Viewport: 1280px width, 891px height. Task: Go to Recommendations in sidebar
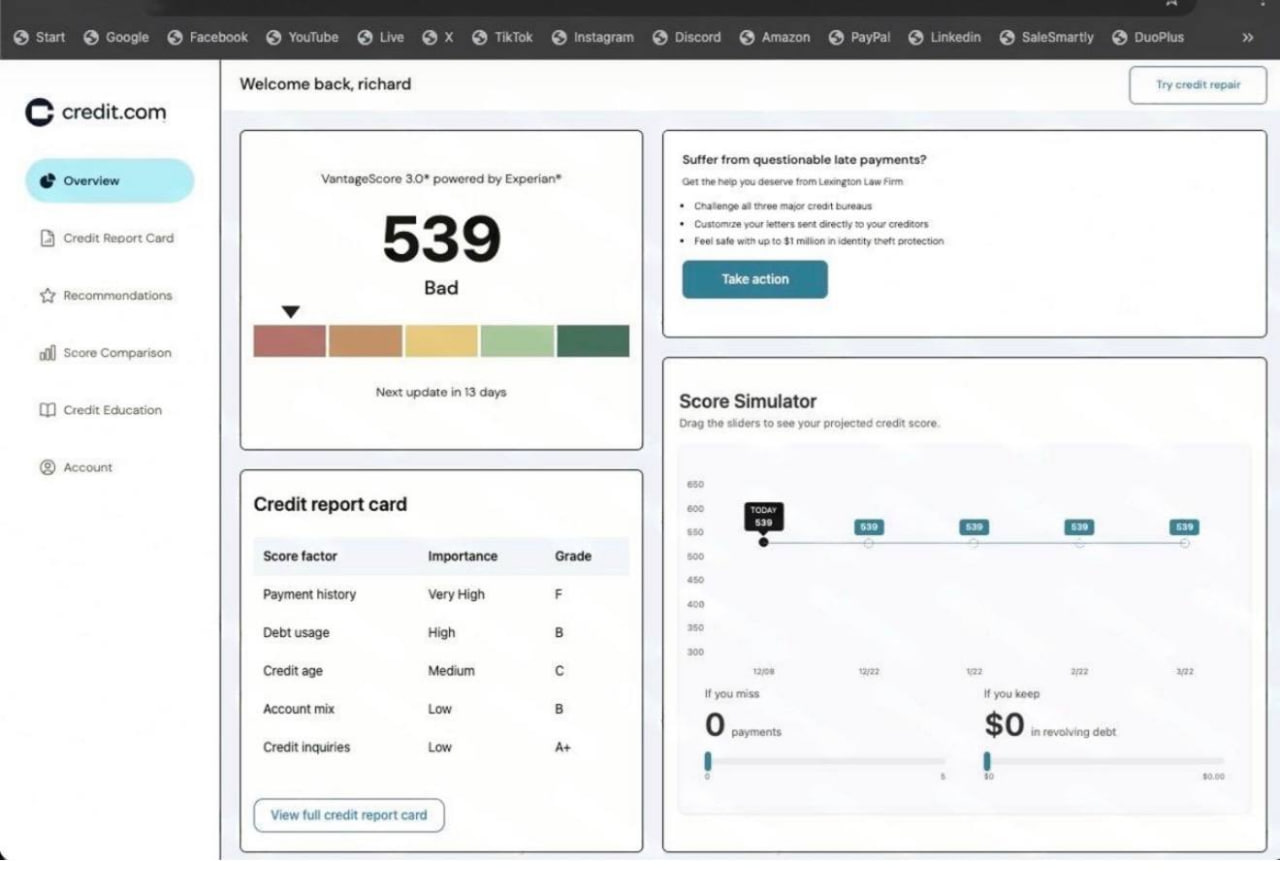[117, 296]
